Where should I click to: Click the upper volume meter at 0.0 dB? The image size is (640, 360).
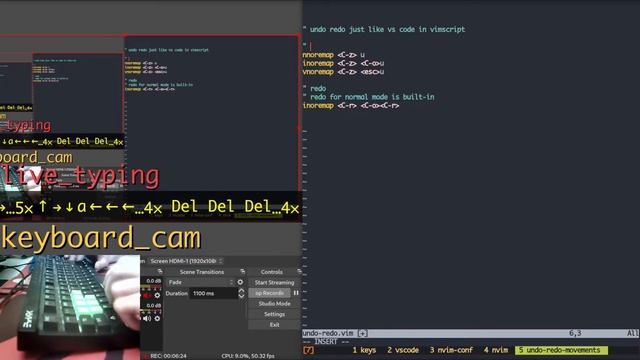pyautogui.click(x=151, y=288)
